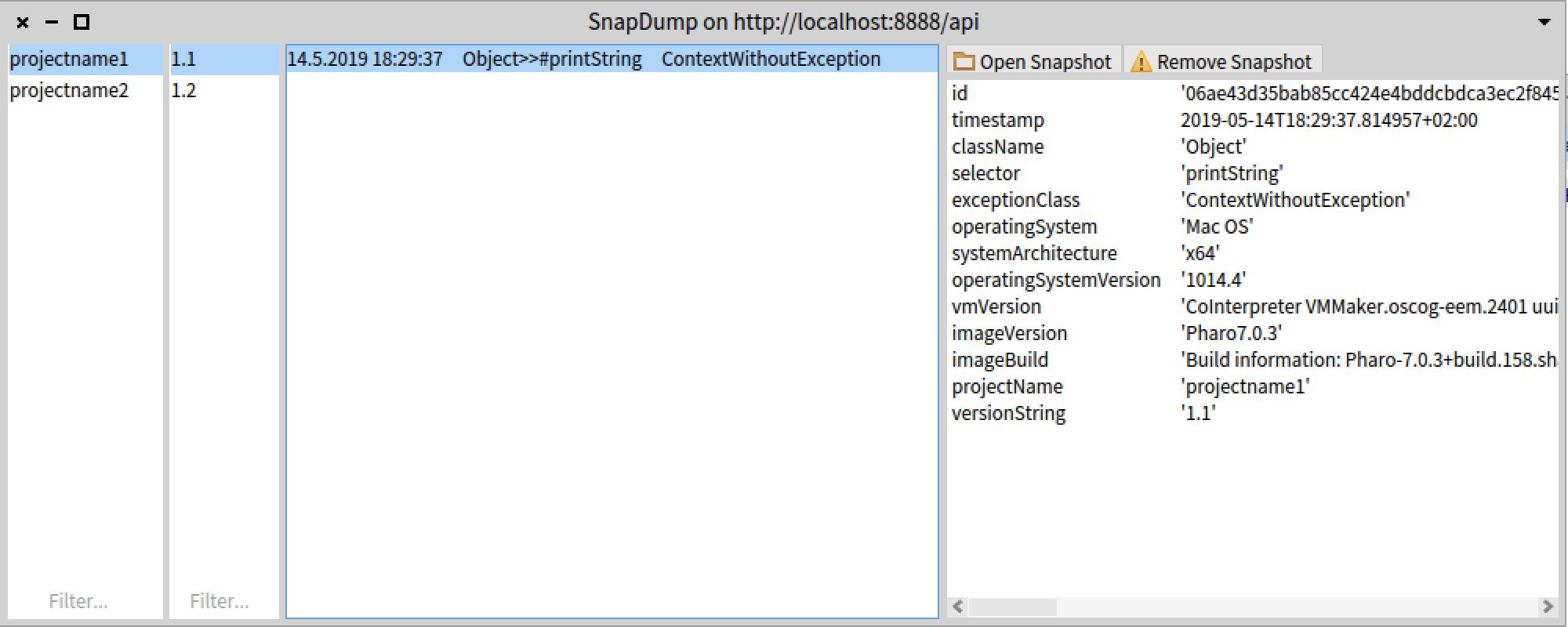1568x627 pixels.
Task: Click the 'ContextWithoutException' value in details
Action: click(1295, 200)
